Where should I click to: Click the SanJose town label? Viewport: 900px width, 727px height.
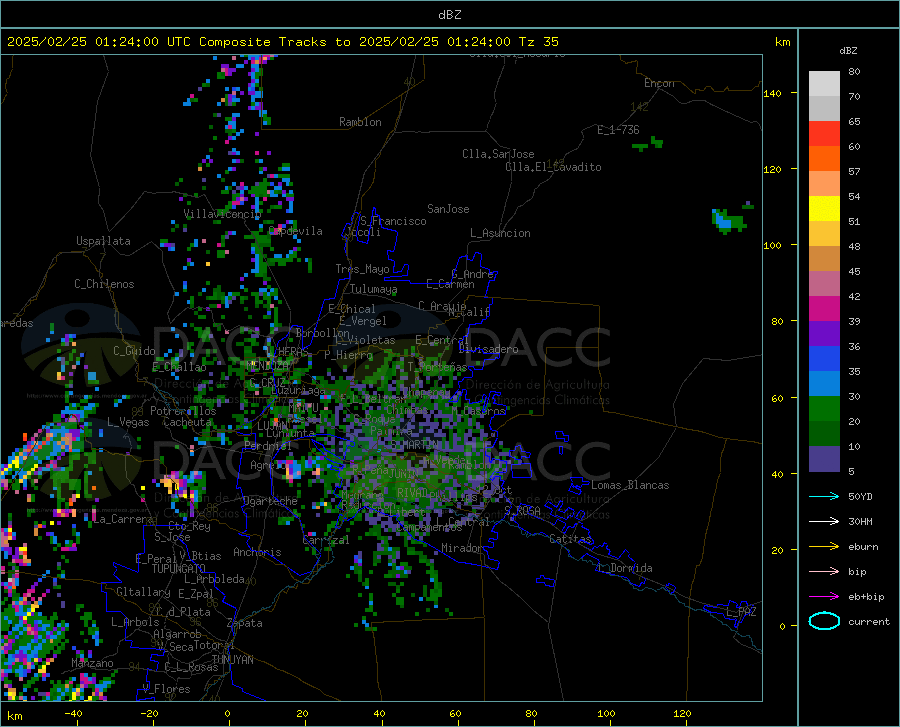point(448,209)
